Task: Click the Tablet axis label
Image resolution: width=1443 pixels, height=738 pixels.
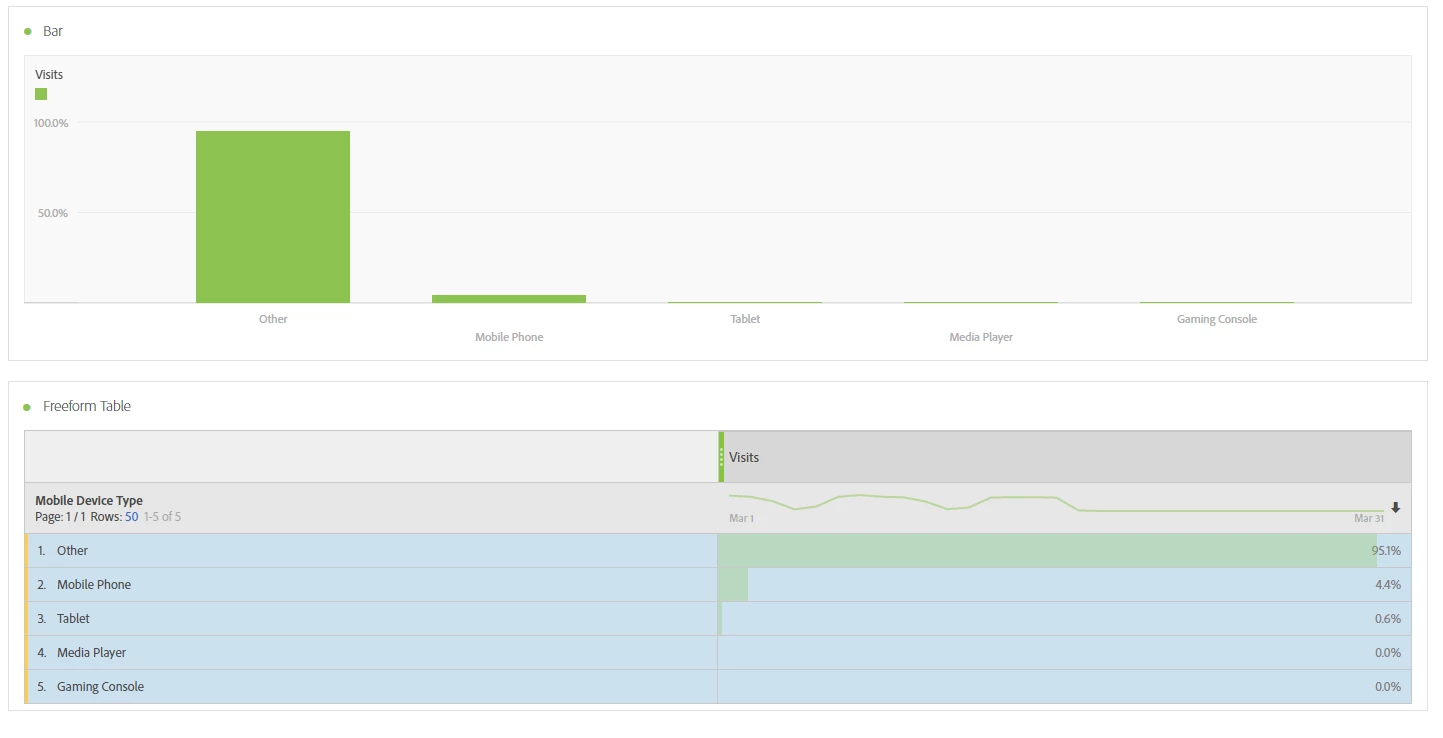Action: click(x=745, y=319)
